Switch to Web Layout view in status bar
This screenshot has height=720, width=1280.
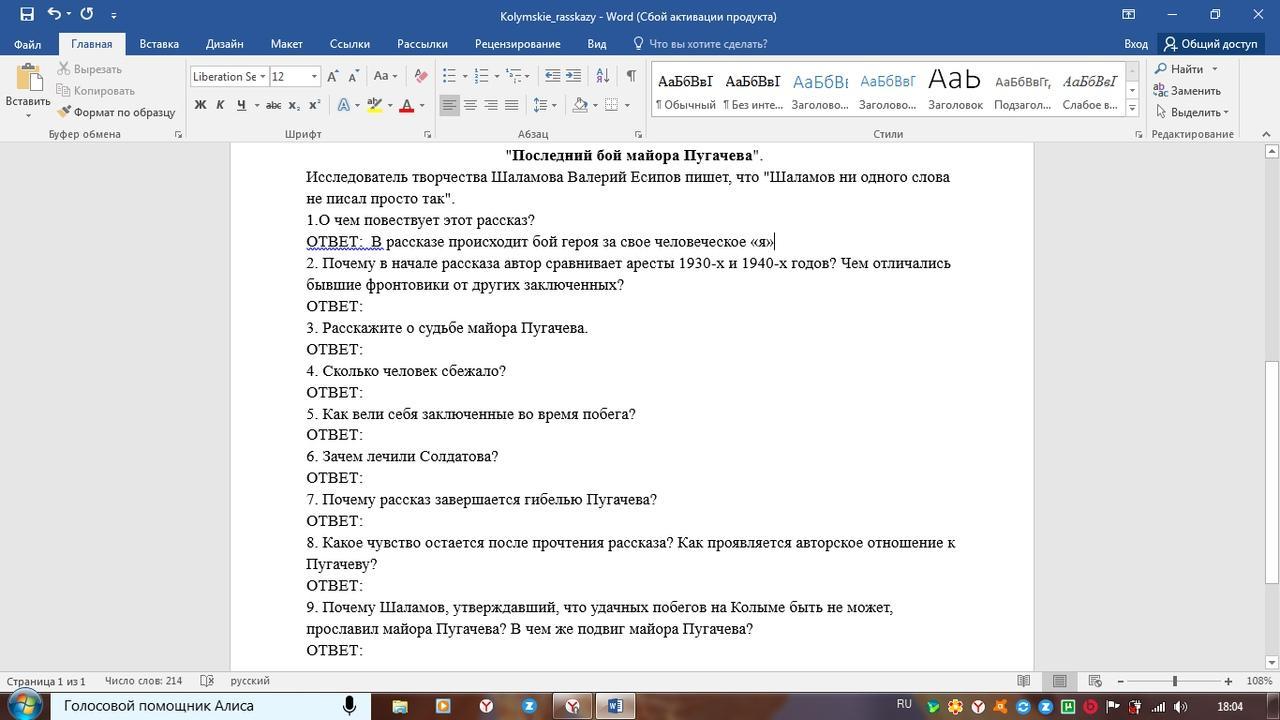[1094, 681]
